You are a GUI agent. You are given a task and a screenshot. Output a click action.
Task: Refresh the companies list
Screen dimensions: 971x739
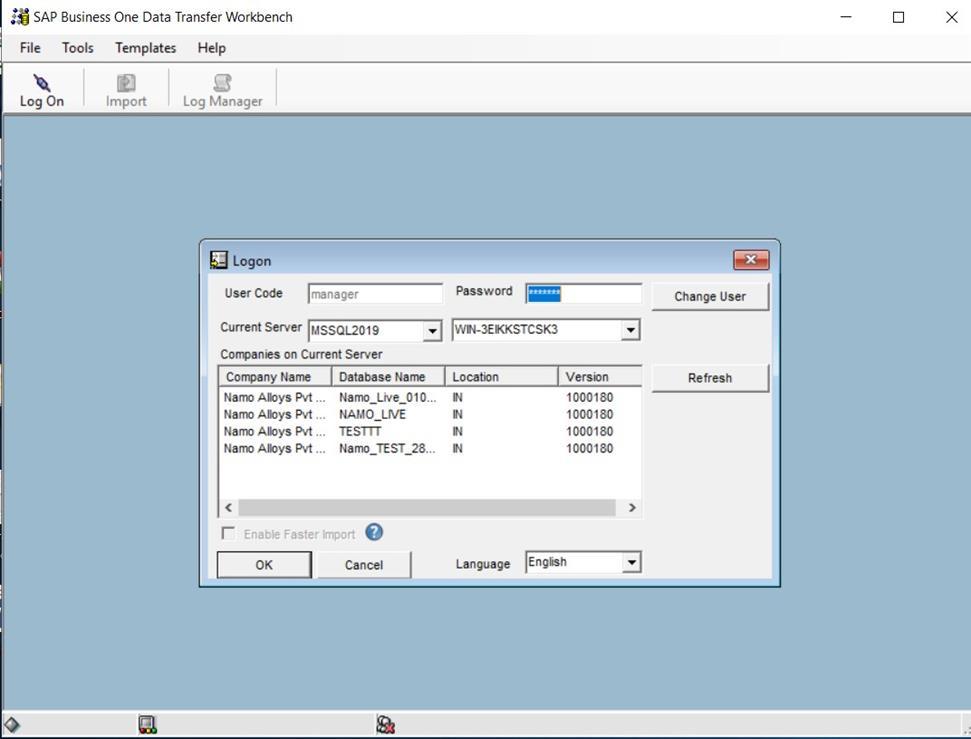point(709,378)
